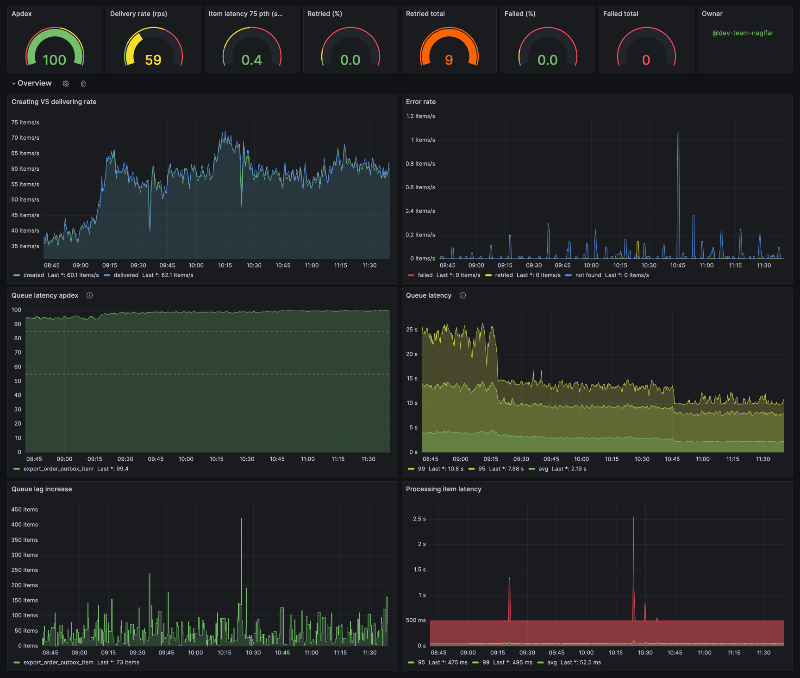The width and height of the screenshot is (800, 678).
Task: Toggle Processing item latency 95 legend entry
Action: 421,662
